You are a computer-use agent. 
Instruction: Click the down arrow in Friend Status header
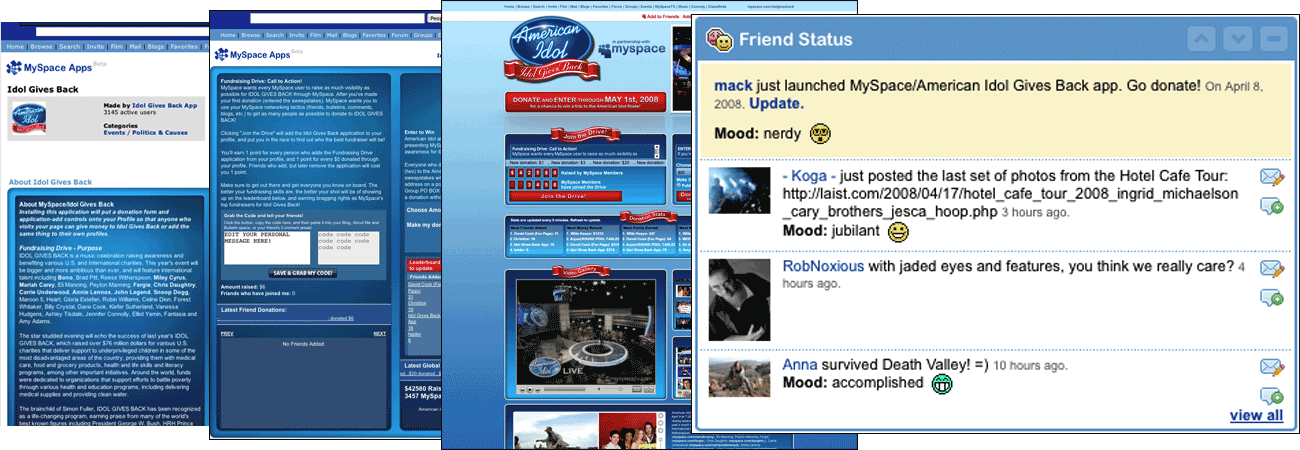point(1238,40)
